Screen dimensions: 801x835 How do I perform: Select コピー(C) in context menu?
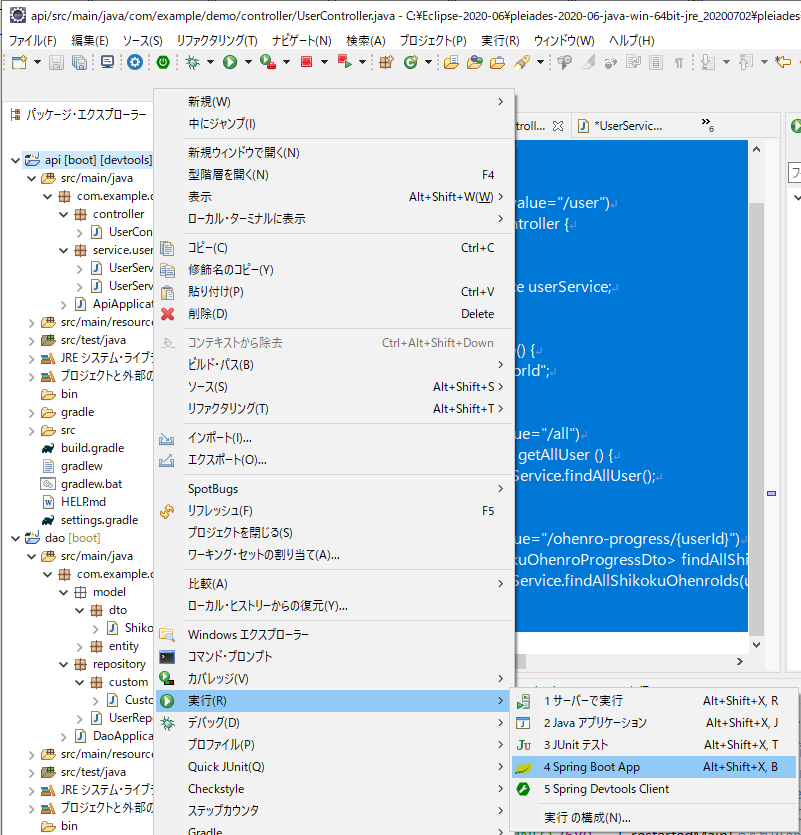pyautogui.click(x=334, y=248)
